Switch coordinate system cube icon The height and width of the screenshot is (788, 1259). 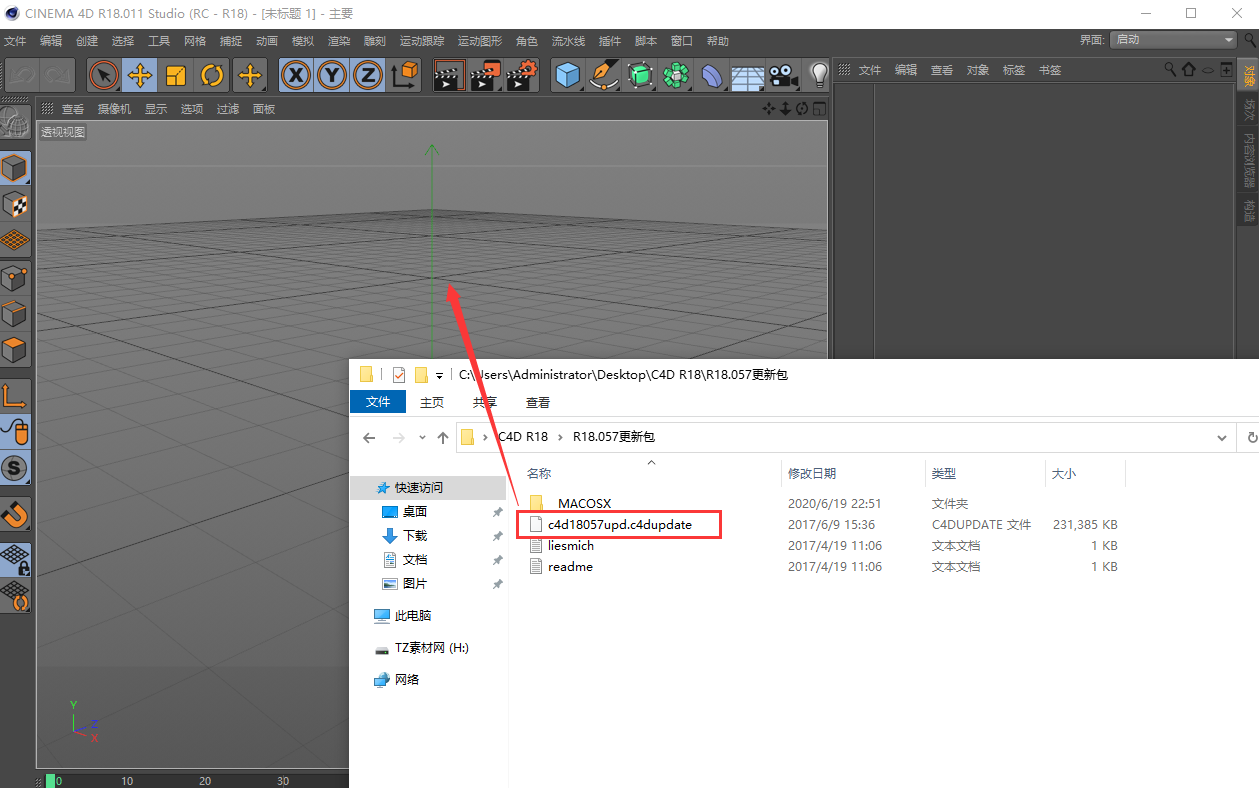[x=405, y=75]
